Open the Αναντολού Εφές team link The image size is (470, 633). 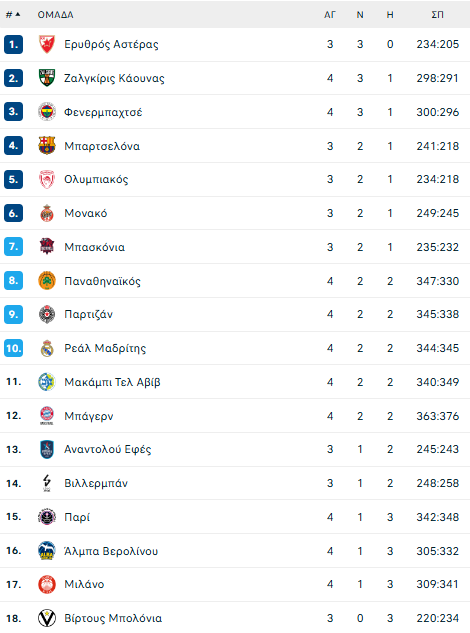point(107,449)
